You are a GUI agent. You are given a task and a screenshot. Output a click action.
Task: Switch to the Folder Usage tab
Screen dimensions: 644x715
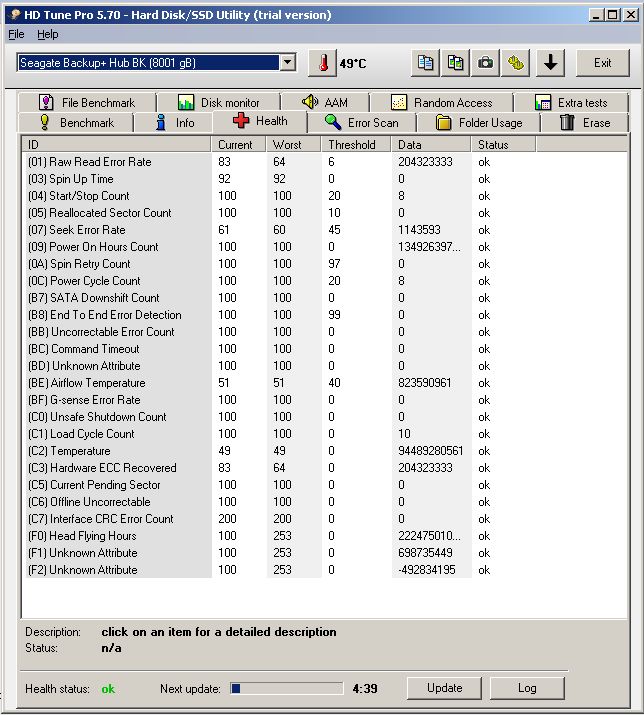478,123
